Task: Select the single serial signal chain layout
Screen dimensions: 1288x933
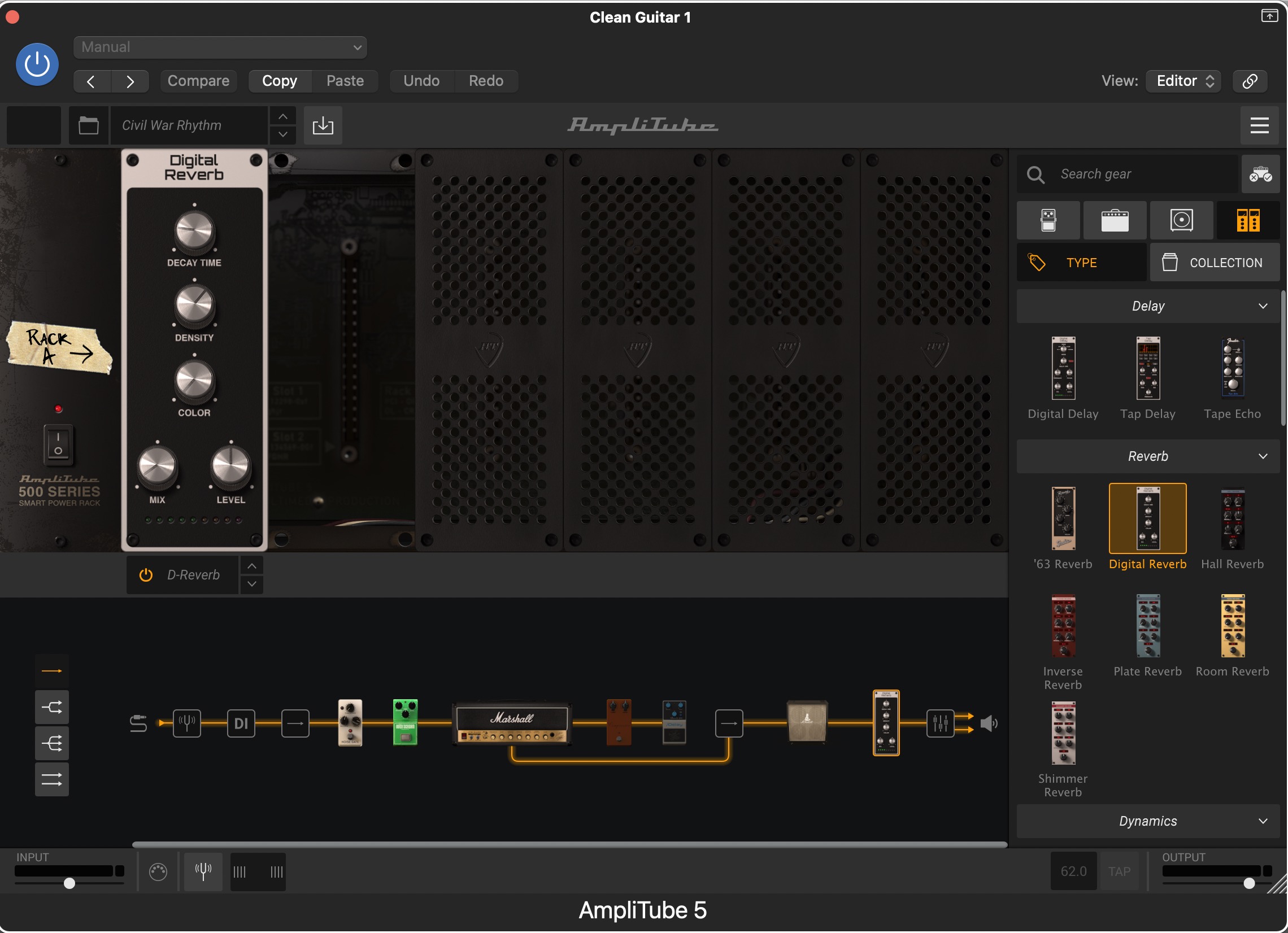Action: [x=51, y=671]
